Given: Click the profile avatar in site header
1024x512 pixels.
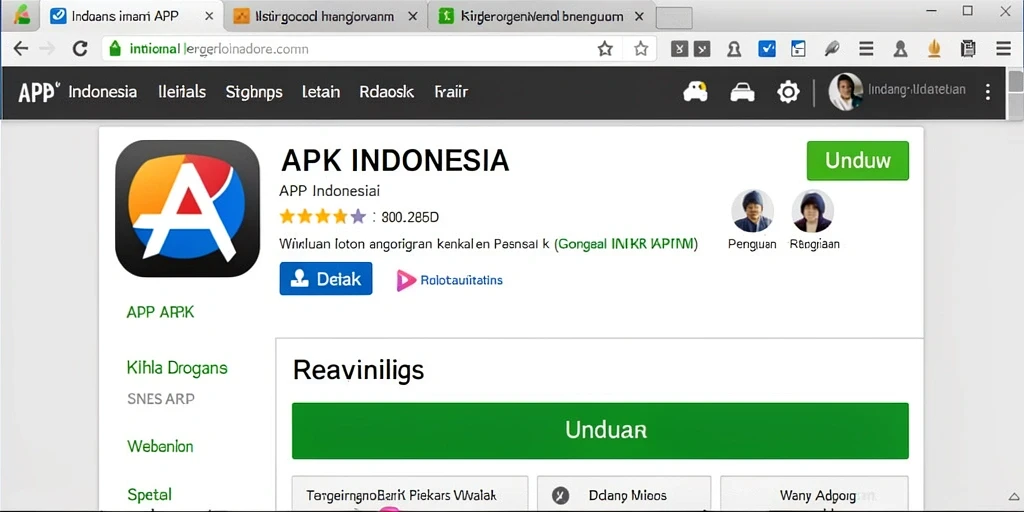Looking at the screenshot, I should pyautogui.click(x=845, y=91).
